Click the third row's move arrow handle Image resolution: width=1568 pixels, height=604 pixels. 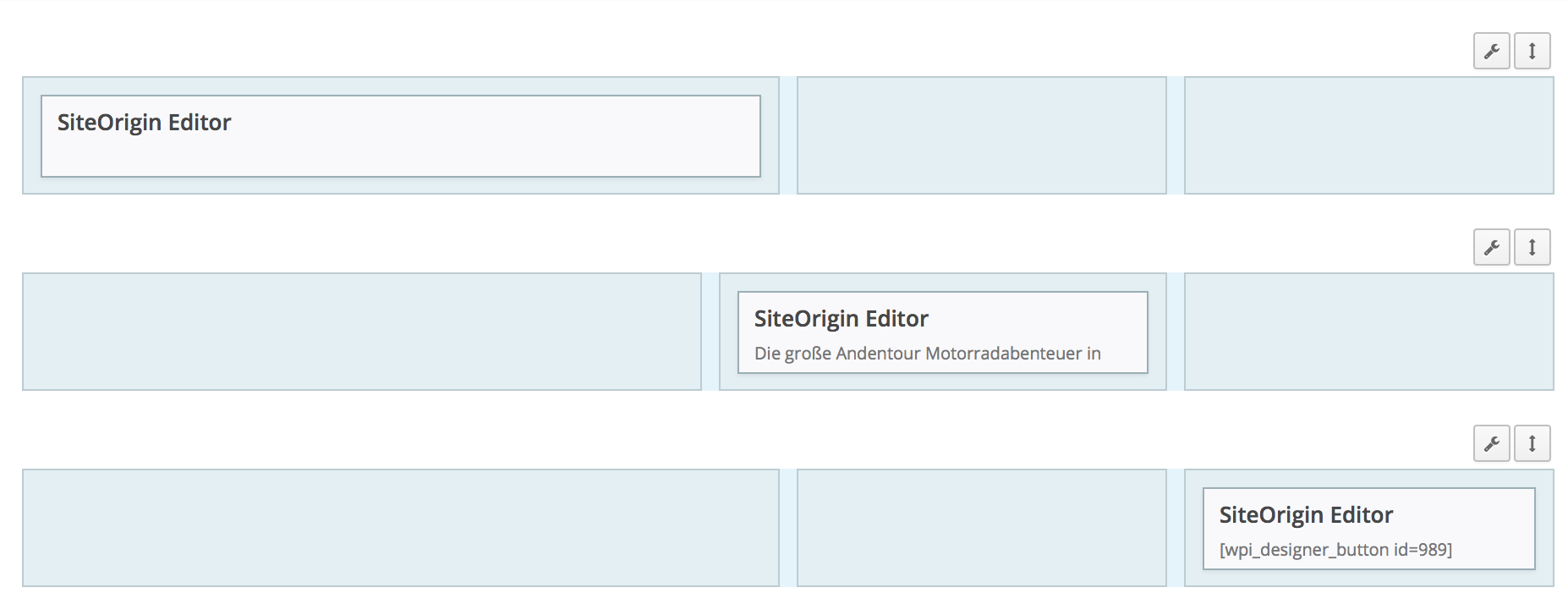[1532, 443]
